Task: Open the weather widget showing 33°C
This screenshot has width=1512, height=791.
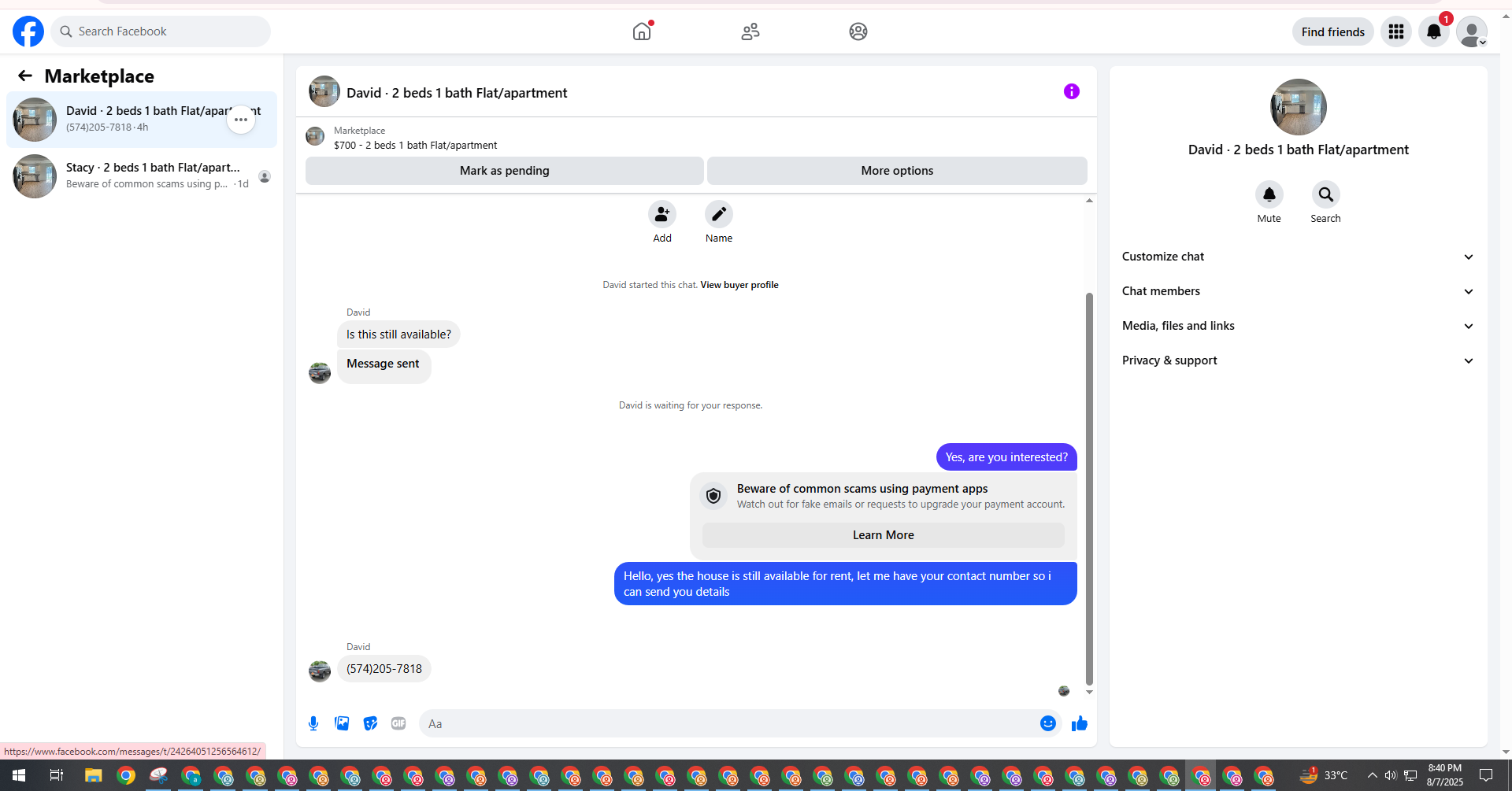Action: pos(1324,775)
